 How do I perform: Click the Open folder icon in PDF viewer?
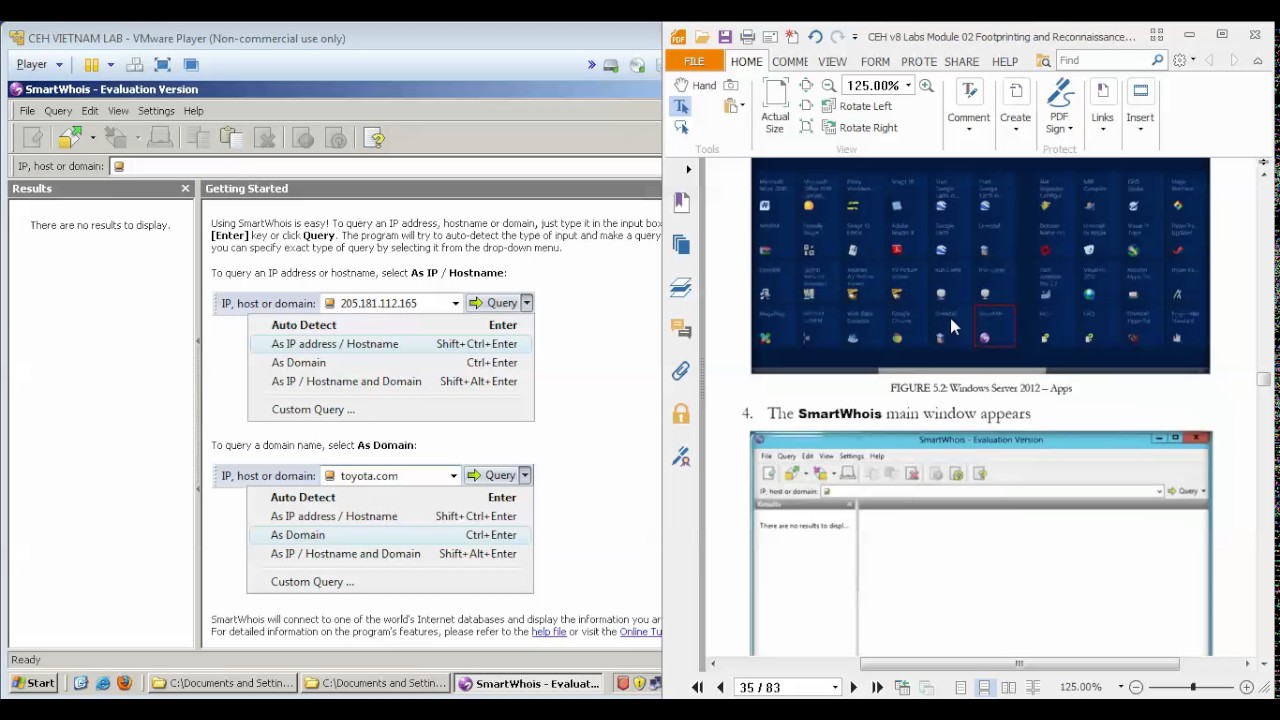[x=702, y=37]
